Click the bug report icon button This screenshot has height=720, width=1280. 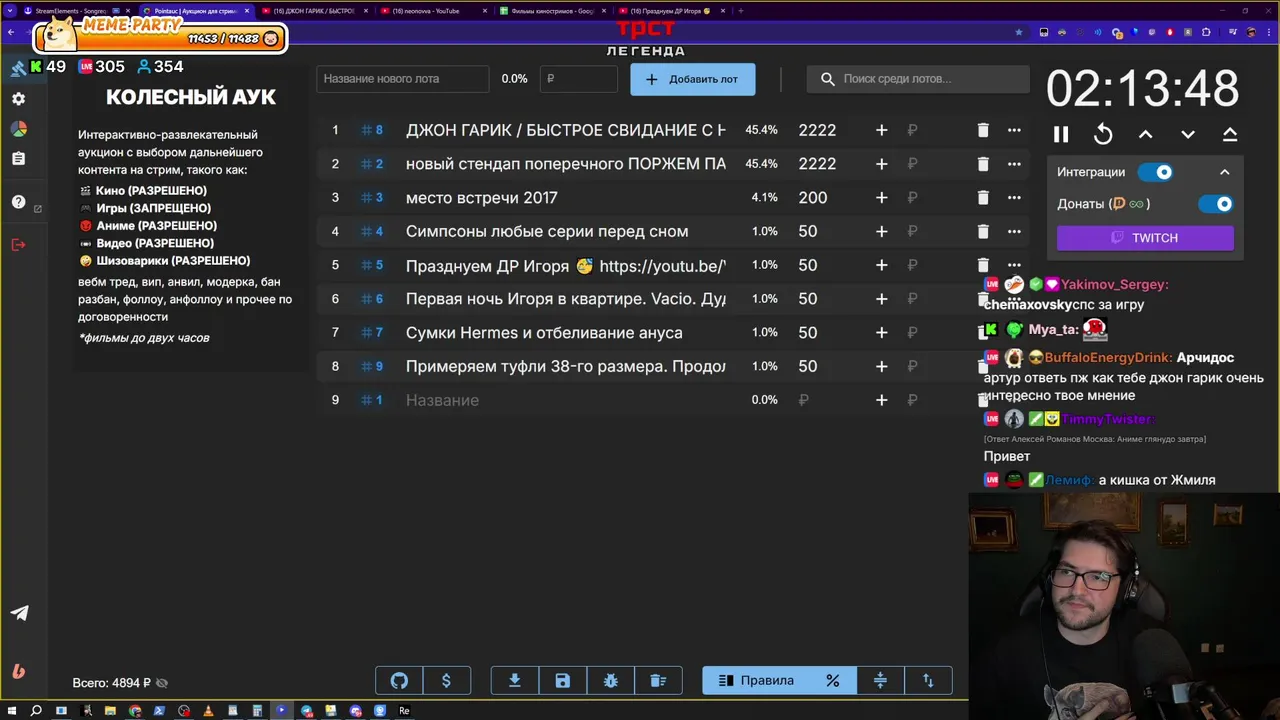(610, 681)
